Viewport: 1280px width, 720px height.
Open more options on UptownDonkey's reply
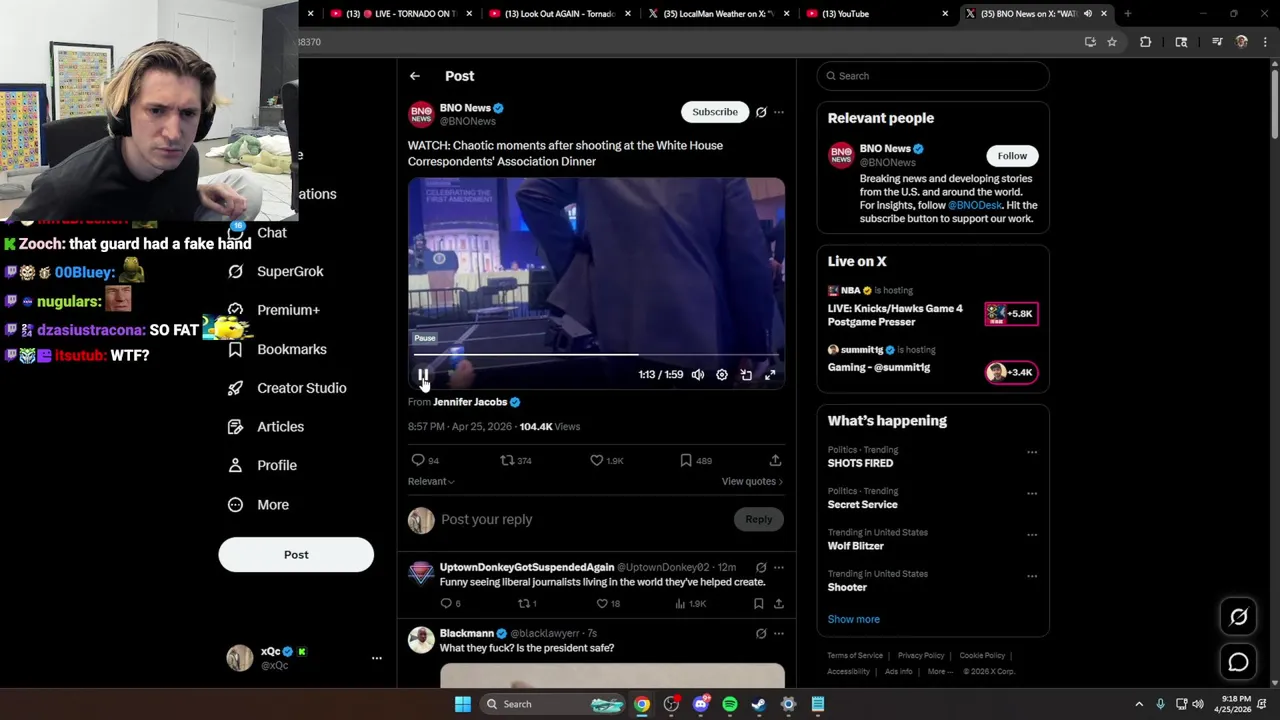pos(779,567)
